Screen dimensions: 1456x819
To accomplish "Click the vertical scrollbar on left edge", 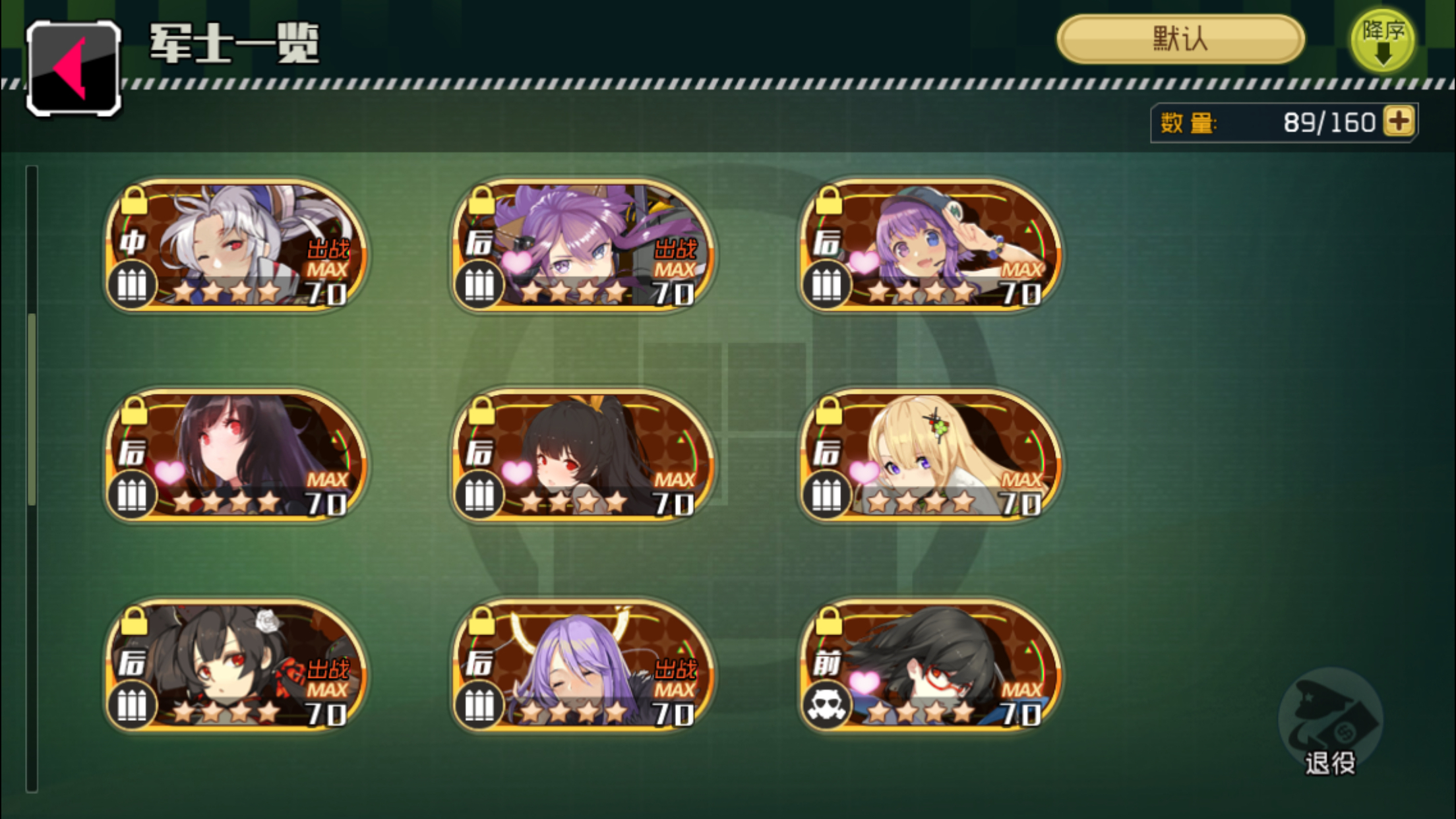I will [x=32, y=479].
